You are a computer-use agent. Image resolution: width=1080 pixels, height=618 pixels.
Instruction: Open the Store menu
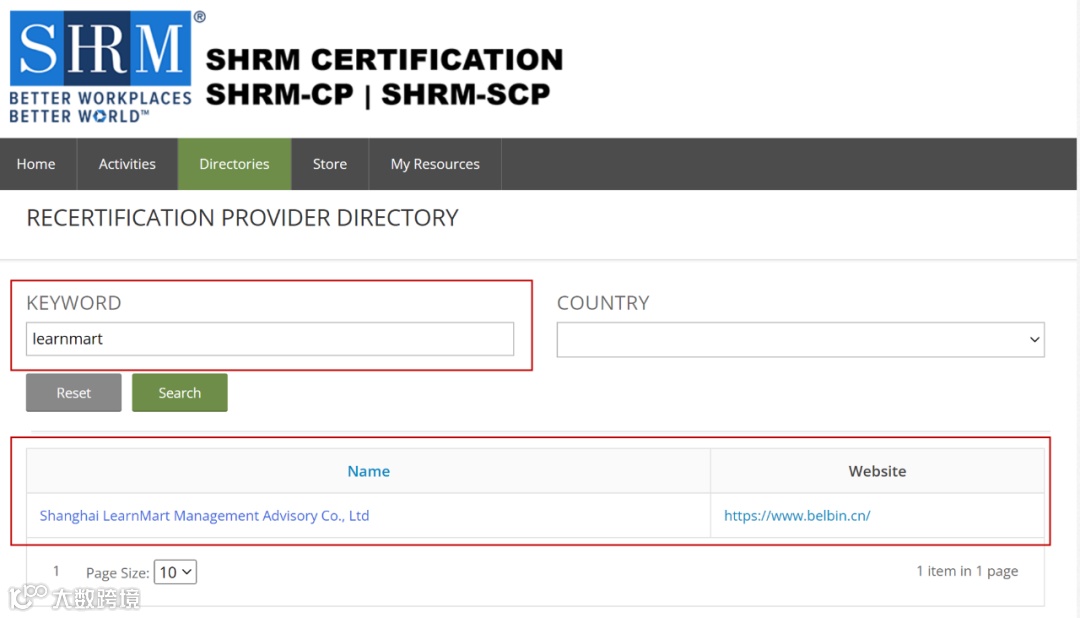point(330,164)
